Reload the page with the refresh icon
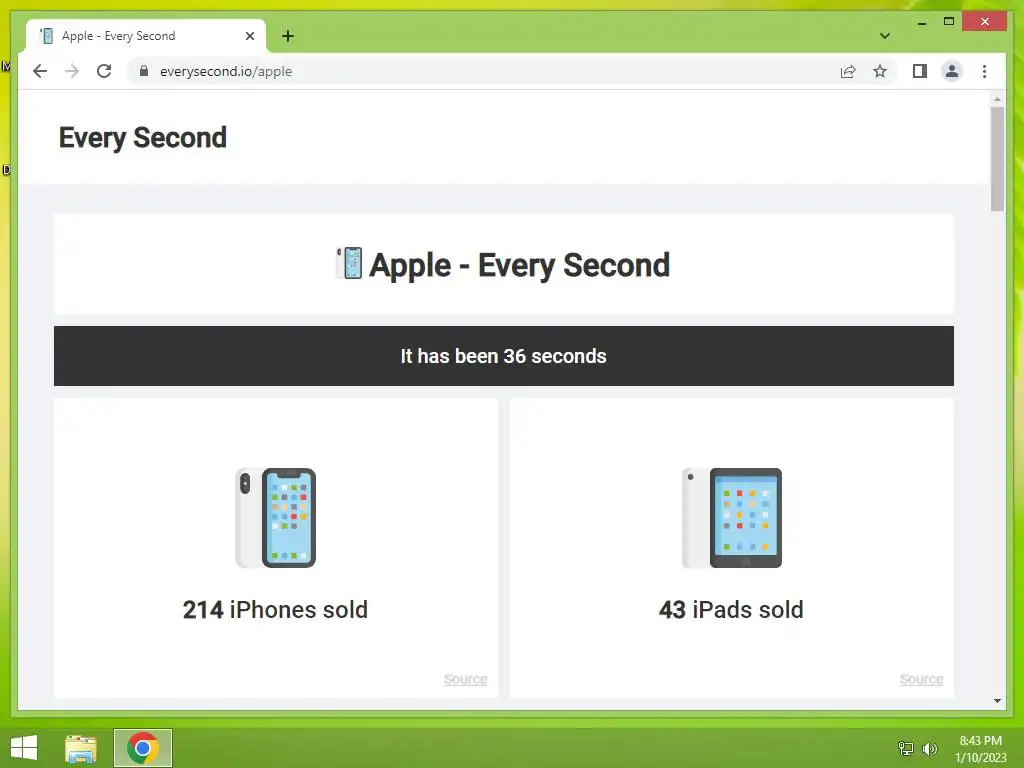This screenshot has height=768, width=1024. (104, 71)
